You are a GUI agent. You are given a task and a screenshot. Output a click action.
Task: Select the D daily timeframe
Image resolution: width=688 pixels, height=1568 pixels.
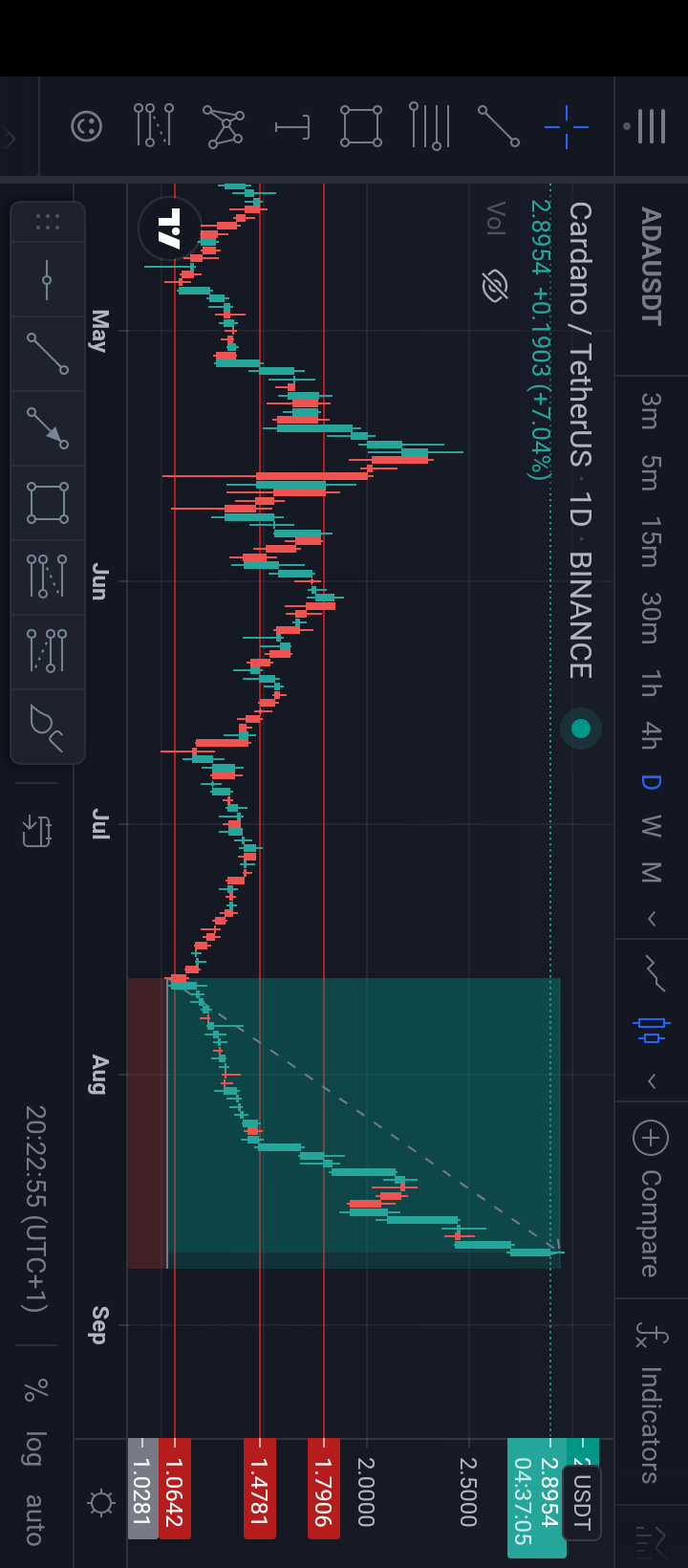(x=650, y=782)
